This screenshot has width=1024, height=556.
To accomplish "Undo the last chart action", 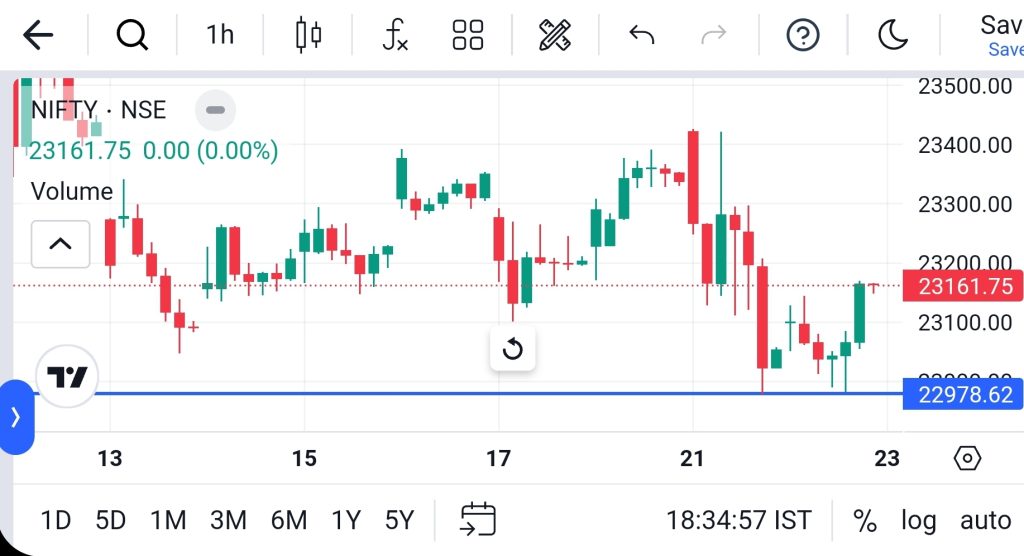I will point(641,36).
